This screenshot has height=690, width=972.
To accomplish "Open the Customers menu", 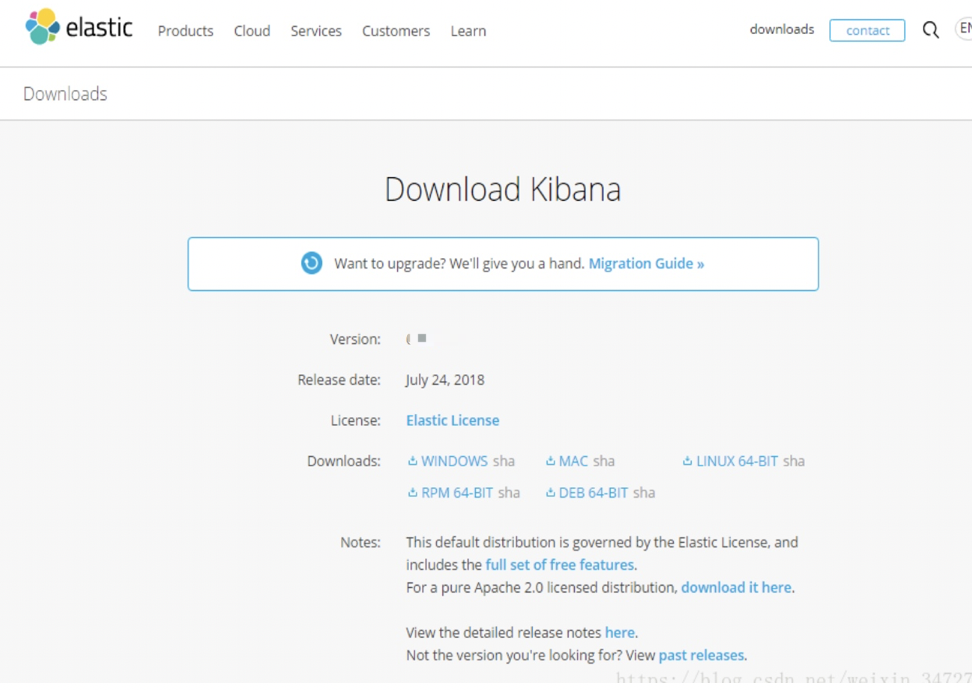I will [x=396, y=31].
